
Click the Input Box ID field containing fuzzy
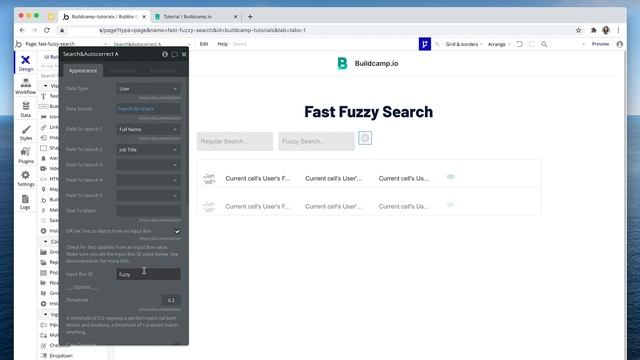[148, 274]
